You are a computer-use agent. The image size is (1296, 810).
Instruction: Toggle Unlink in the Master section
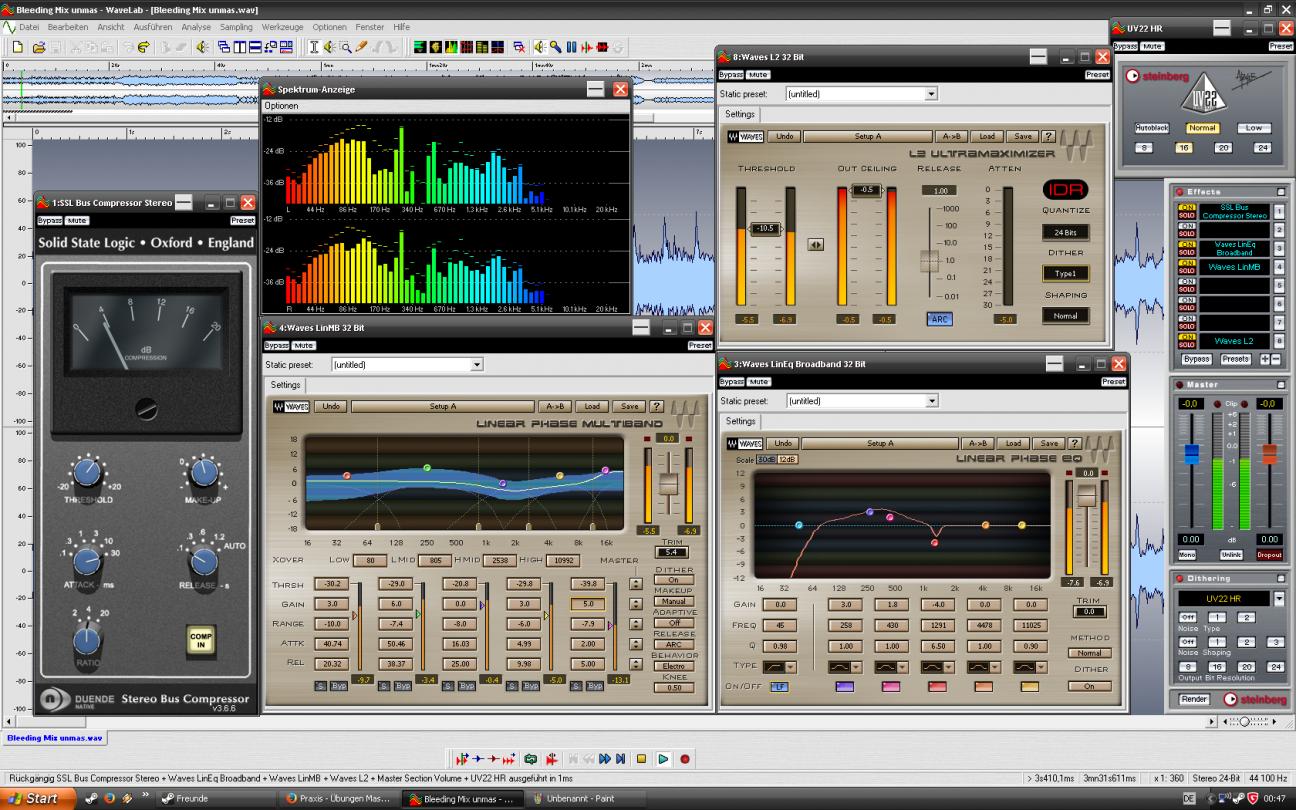point(1231,554)
